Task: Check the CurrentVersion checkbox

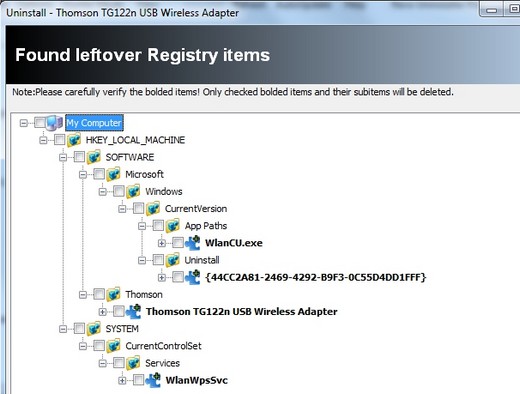Action: (138, 208)
